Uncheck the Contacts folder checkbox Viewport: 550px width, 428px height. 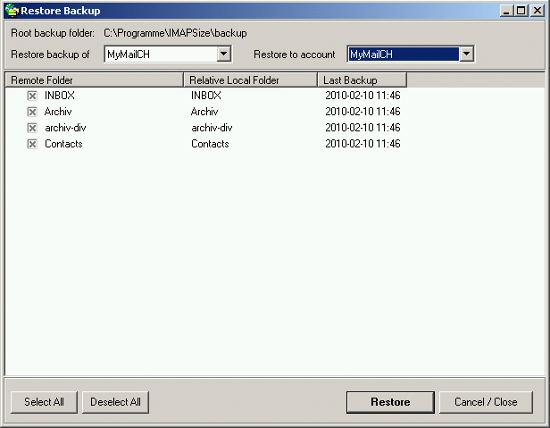pos(32,144)
